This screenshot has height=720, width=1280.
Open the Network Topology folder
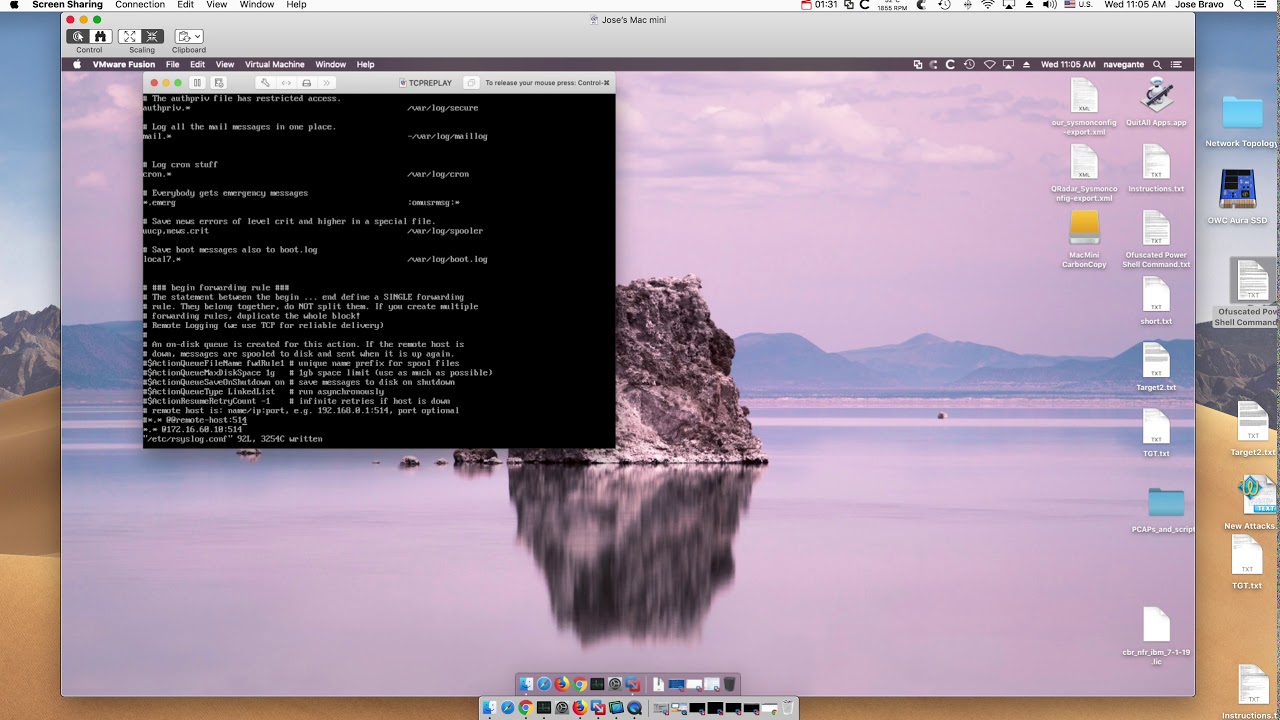click(1242, 122)
